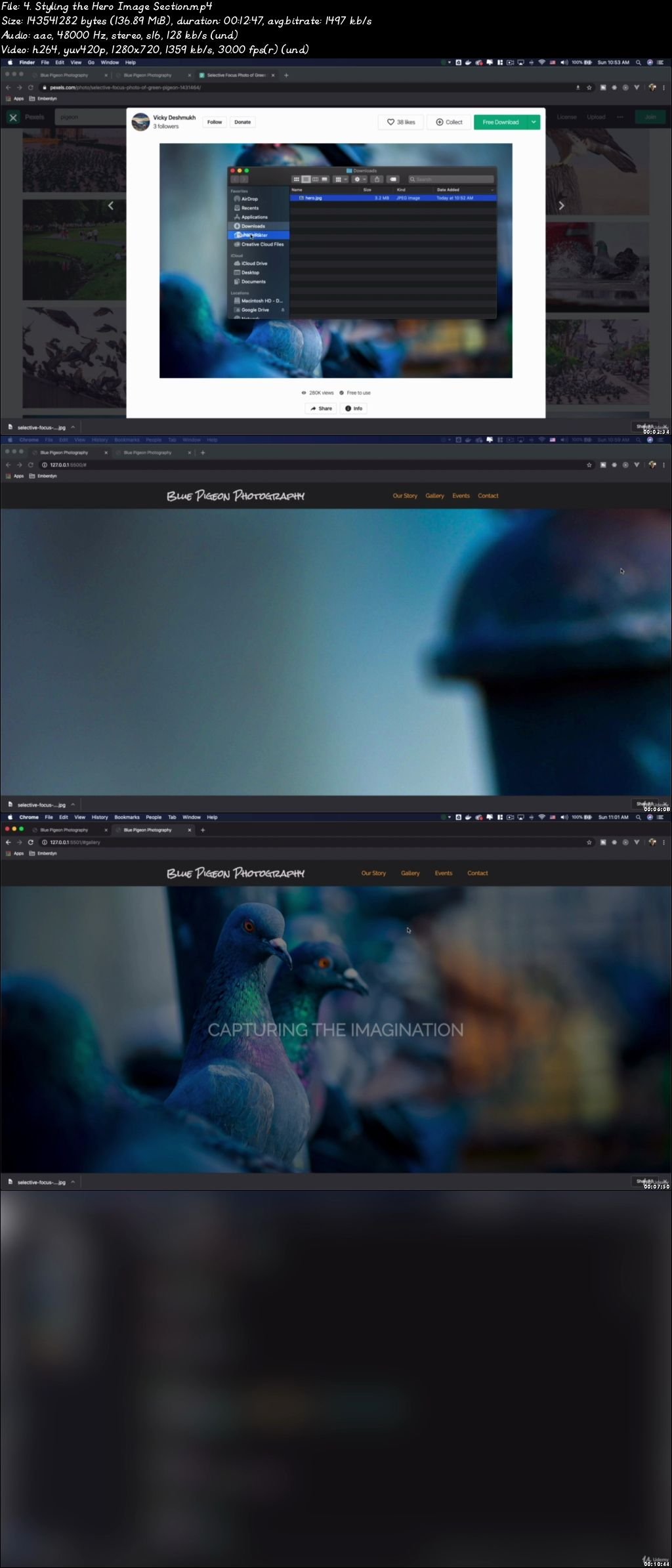Click the Donate button
672x1568 pixels.
pyautogui.click(x=243, y=122)
